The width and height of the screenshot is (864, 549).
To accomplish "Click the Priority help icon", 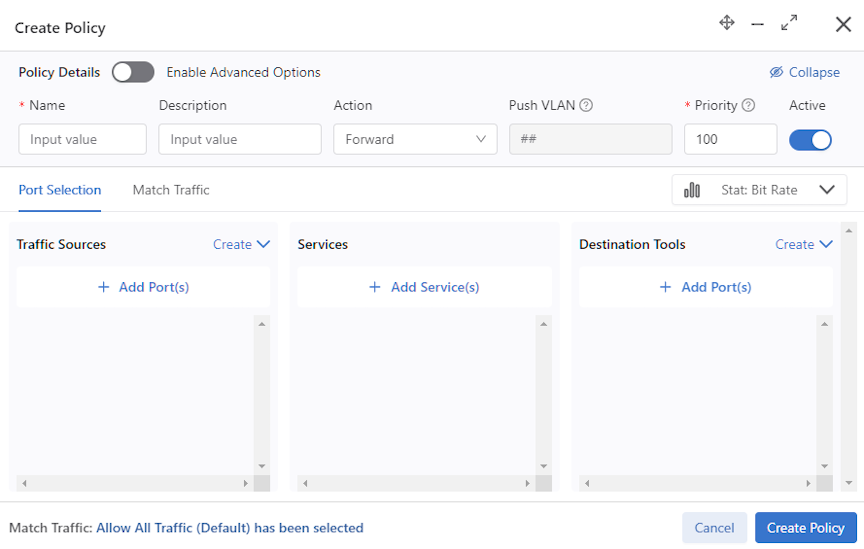I will pos(748,105).
